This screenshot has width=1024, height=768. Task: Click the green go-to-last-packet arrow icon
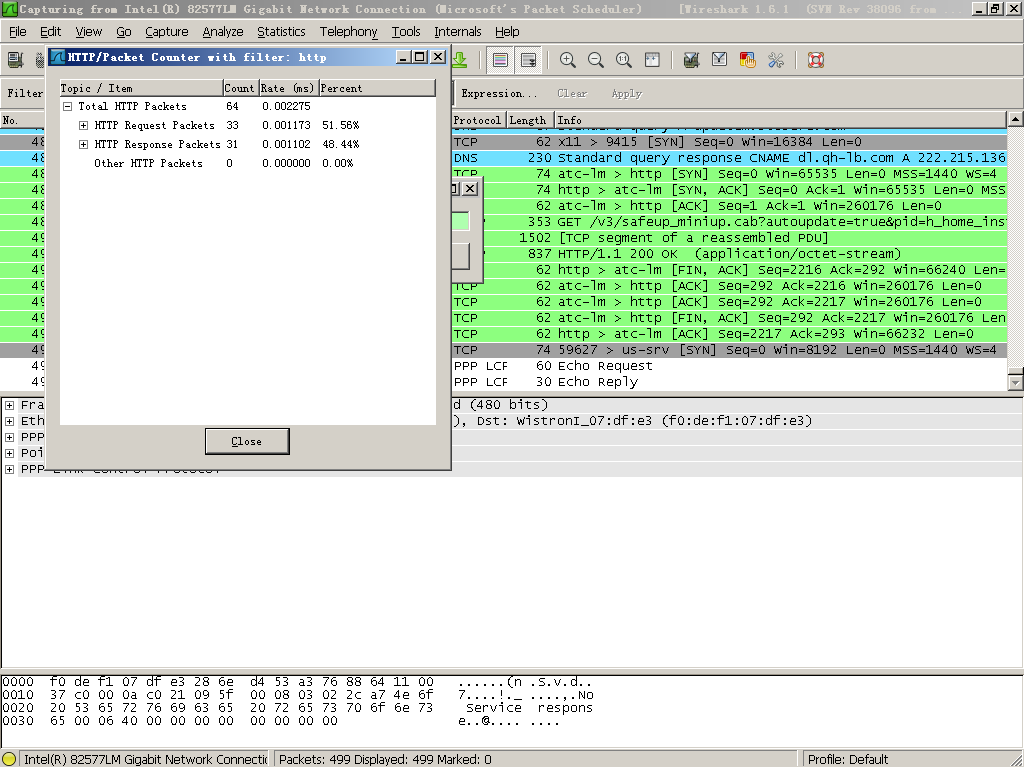click(460, 60)
